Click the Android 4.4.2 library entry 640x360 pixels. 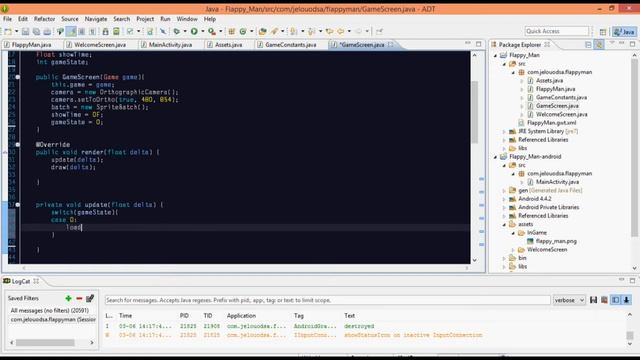[x=534, y=199]
